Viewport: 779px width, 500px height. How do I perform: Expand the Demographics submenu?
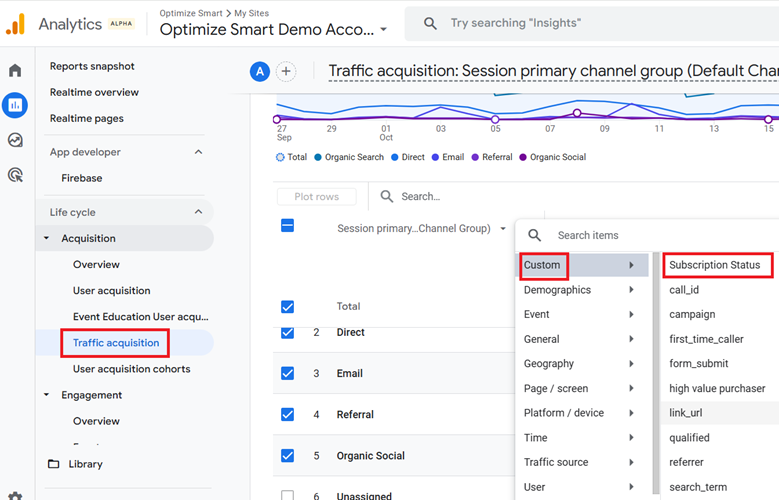coord(631,290)
